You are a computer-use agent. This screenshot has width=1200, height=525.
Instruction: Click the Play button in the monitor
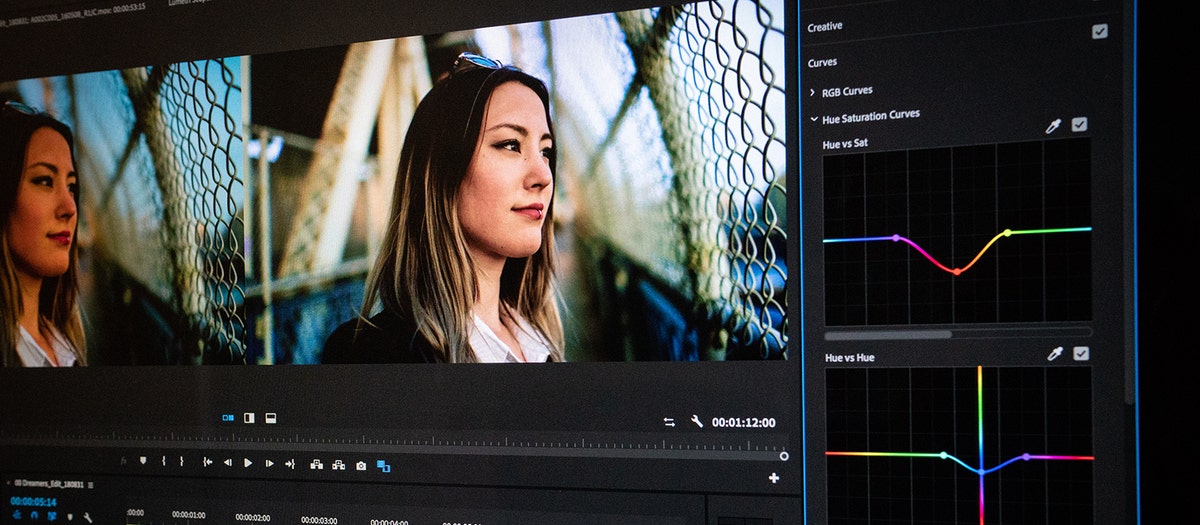[x=248, y=463]
